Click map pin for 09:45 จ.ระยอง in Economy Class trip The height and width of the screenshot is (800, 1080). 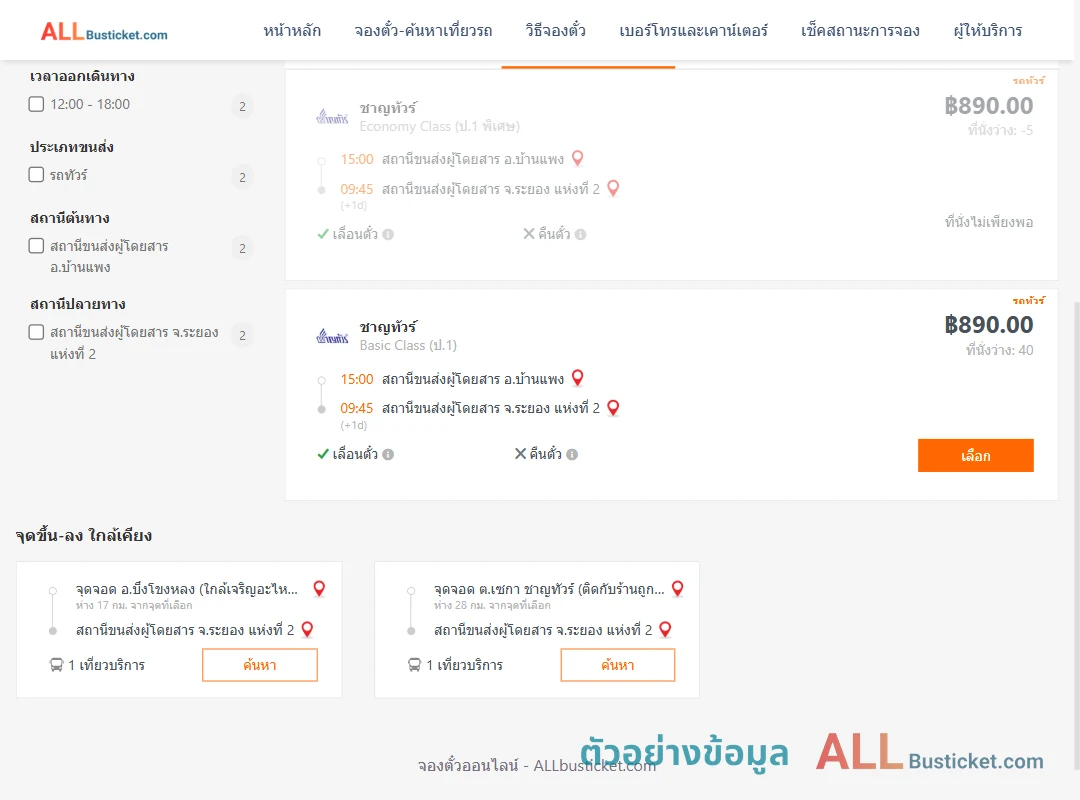613,188
